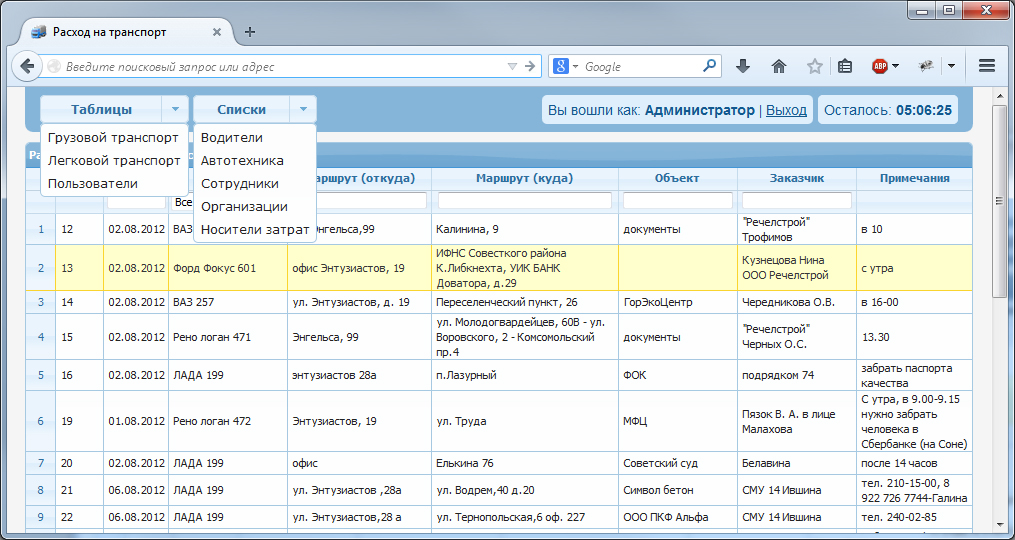Select Пользователи menu item
Viewport: 1015px width, 540px height.
[114, 183]
